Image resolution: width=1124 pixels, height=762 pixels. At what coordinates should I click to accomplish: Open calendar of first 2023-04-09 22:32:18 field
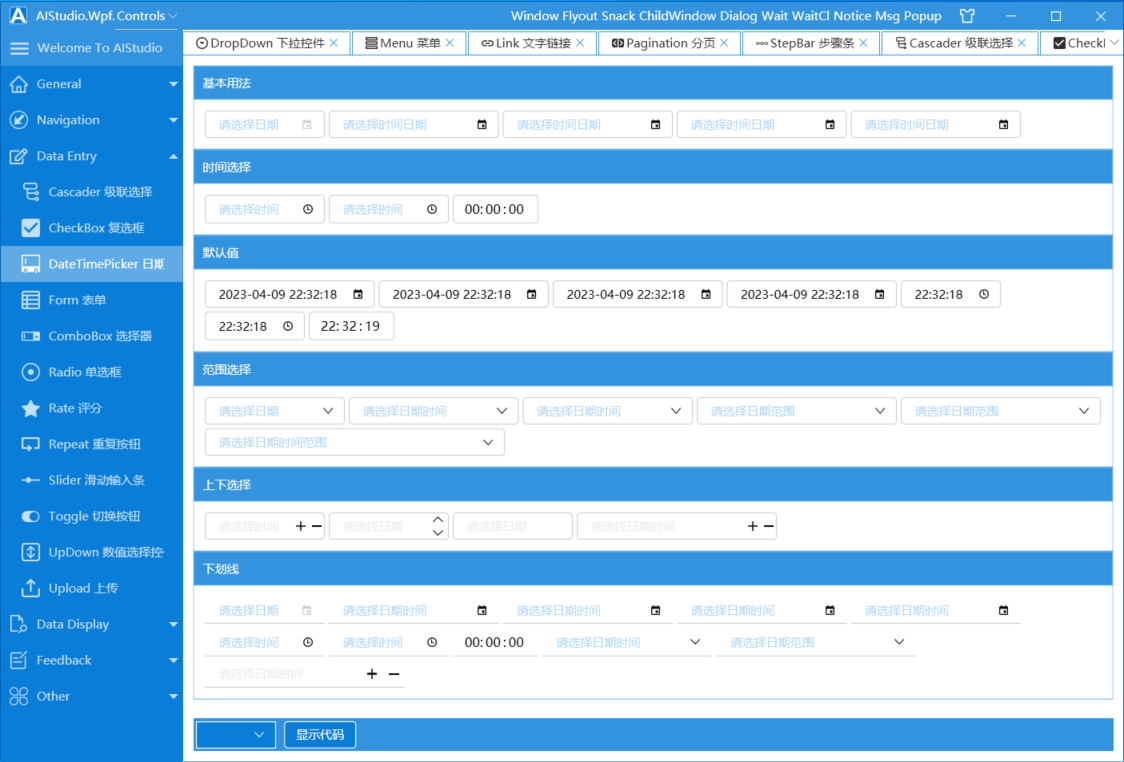[x=358, y=295]
